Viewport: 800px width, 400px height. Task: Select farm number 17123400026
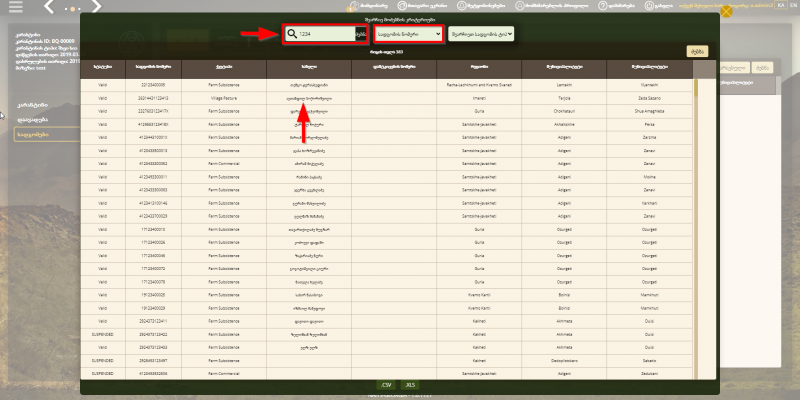pos(153,243)
